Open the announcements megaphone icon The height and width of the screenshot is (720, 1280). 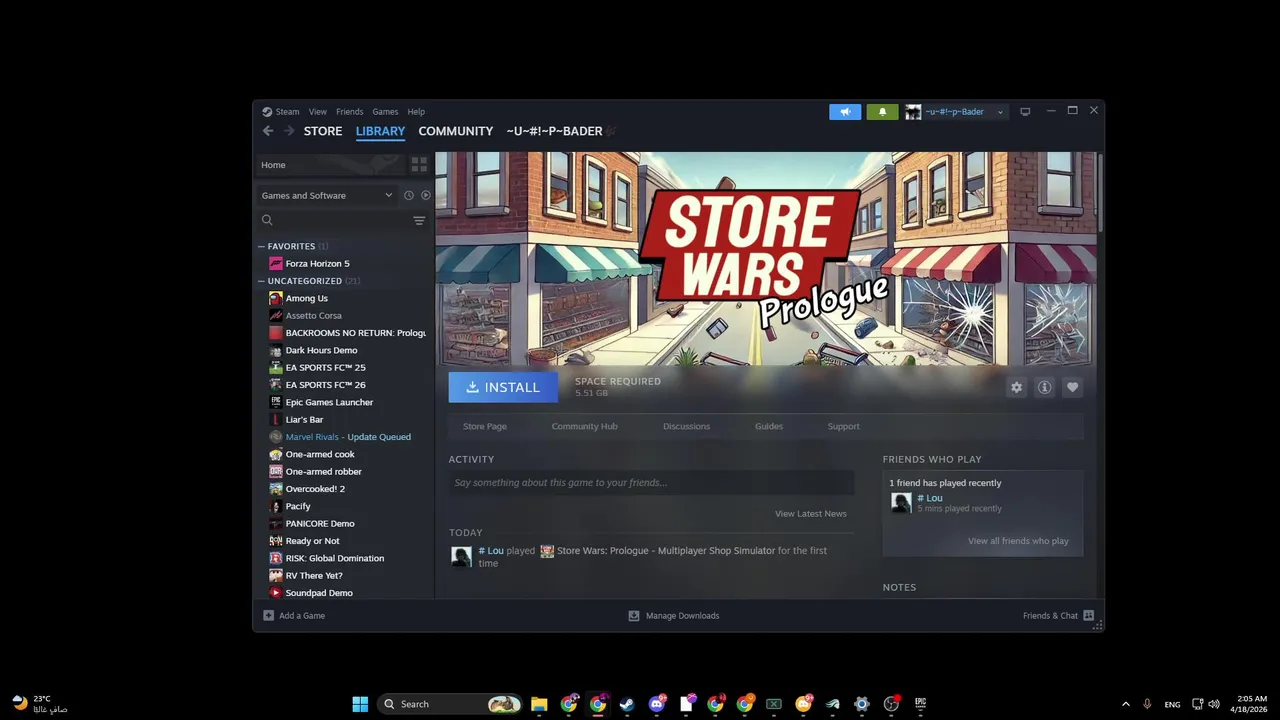tap(845, 112)
